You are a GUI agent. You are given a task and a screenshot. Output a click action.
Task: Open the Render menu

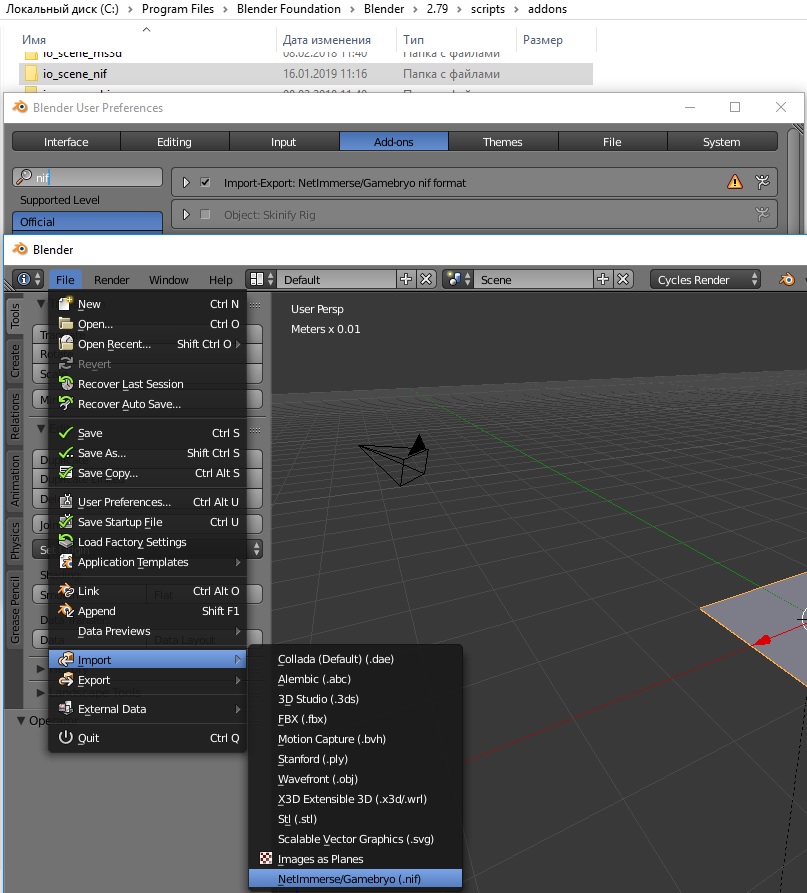[x=112, y=280]
